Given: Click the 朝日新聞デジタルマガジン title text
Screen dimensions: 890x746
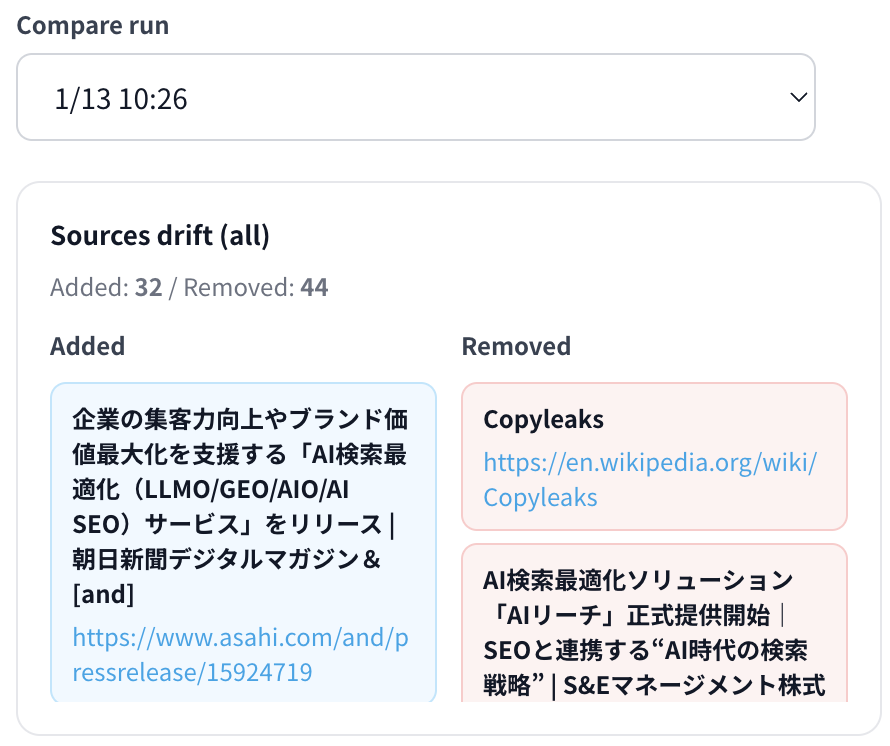Looking at the screenshot, I should click(x=230, y=560).
